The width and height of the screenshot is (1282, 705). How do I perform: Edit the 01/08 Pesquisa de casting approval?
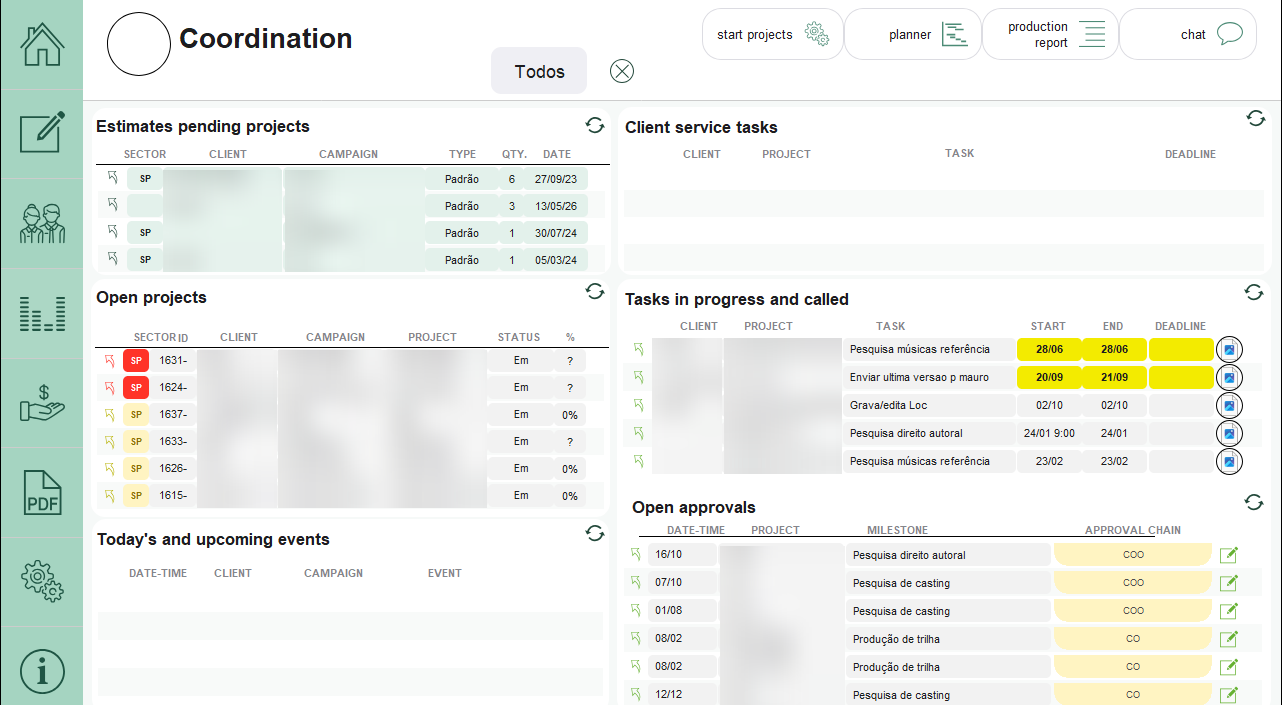click(1229, 611)
